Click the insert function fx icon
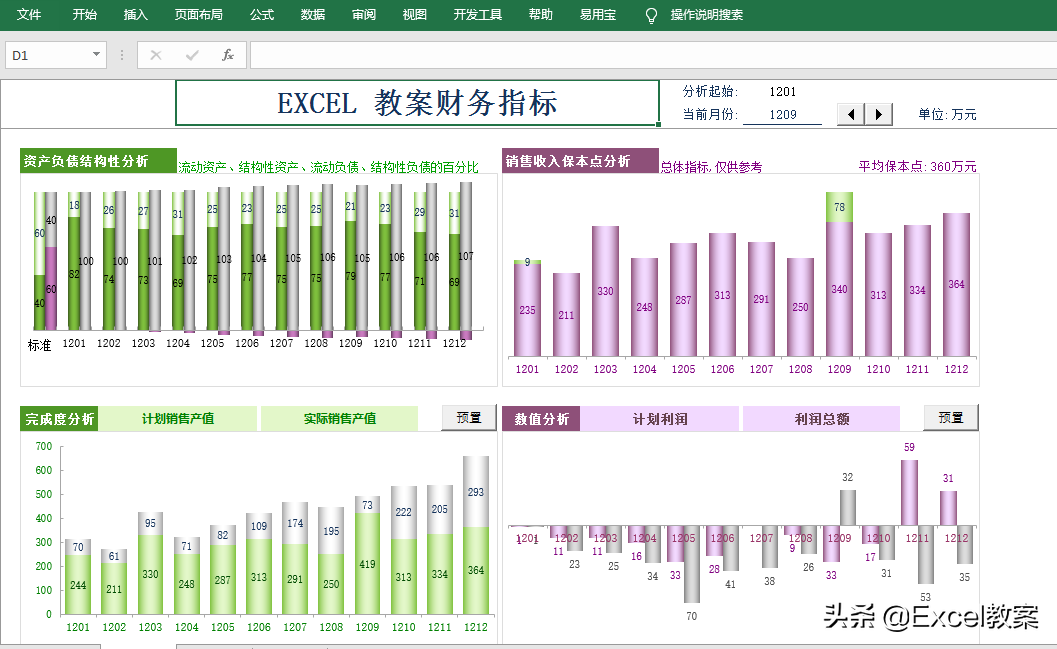1057x649 pixels. pos(228,55)
